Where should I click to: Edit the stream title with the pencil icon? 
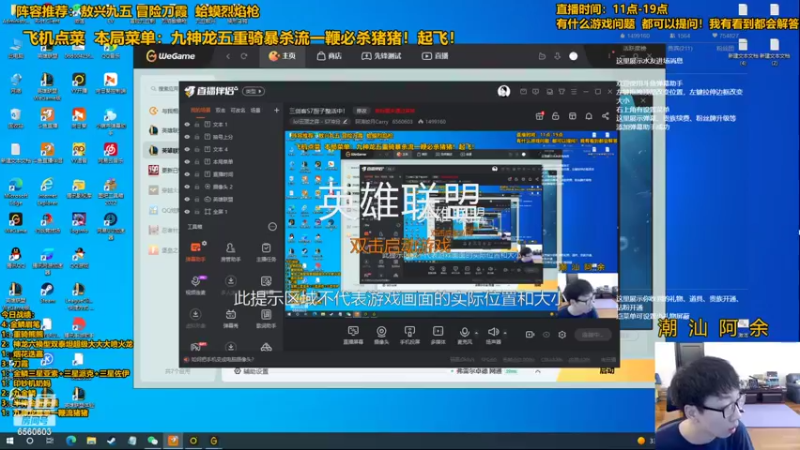click(x=345, y=122)
